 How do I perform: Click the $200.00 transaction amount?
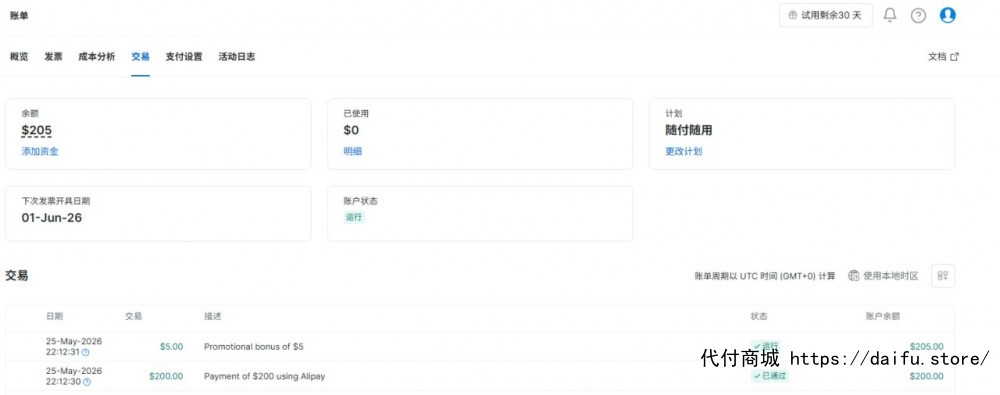[x=166, y=376]
